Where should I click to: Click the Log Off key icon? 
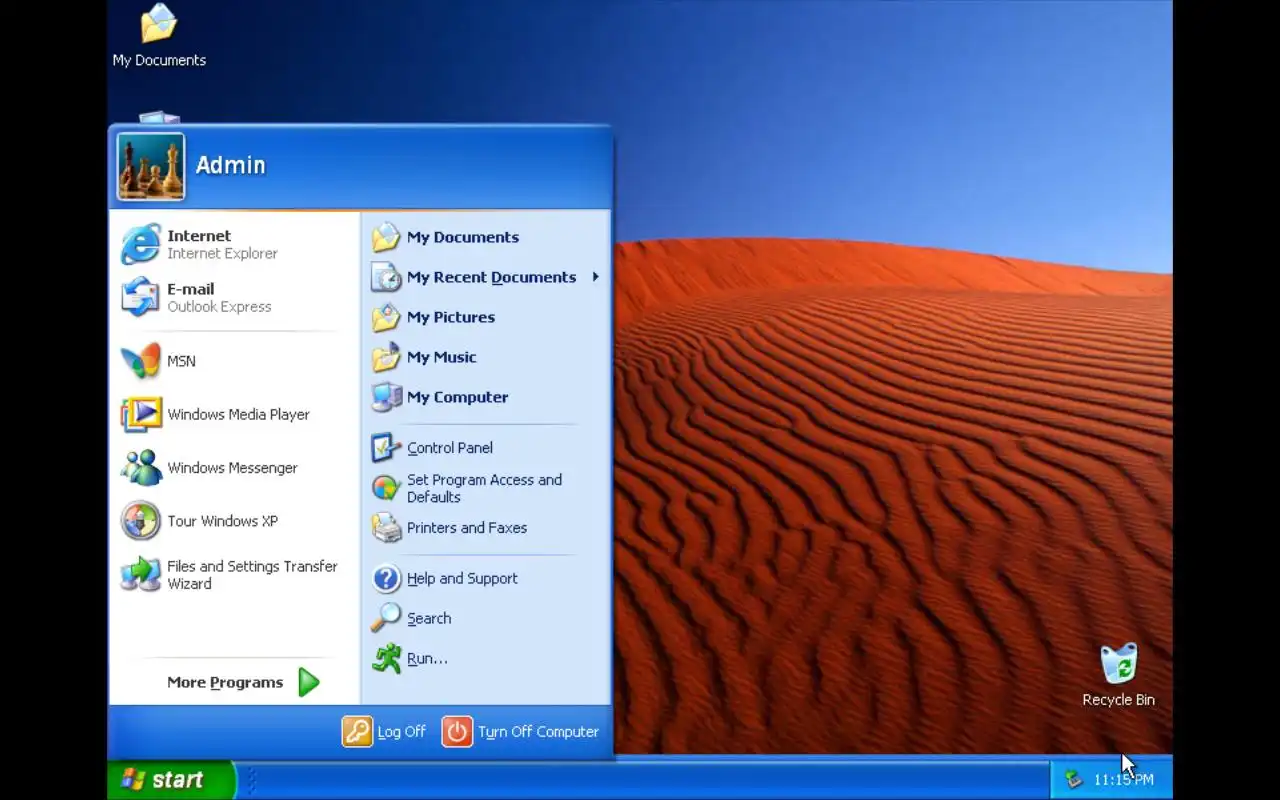[x=357, y=732]
